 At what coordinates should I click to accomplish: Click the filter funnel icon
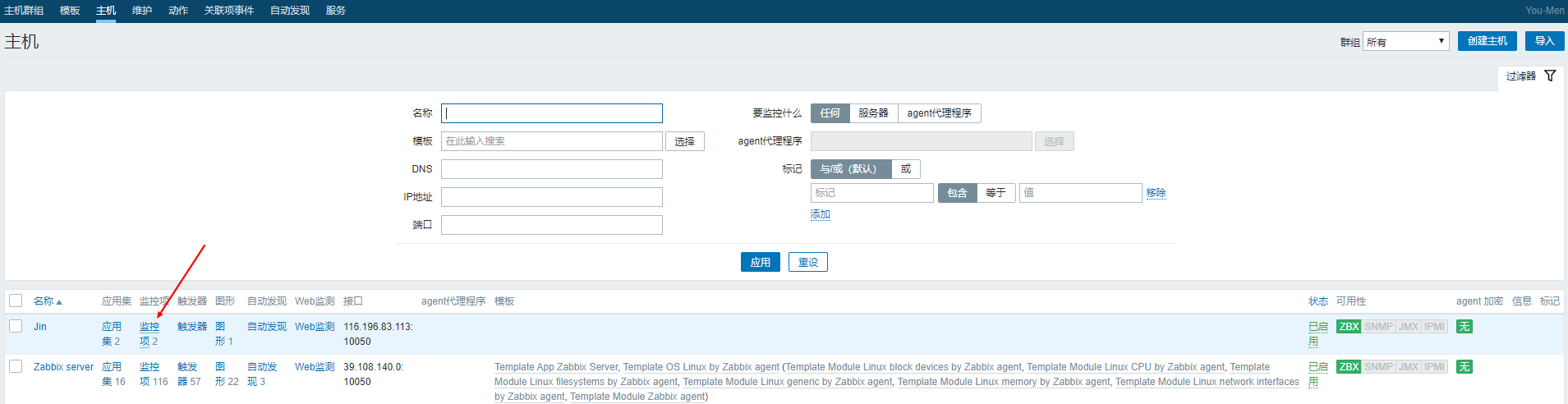coord(1550,76)
